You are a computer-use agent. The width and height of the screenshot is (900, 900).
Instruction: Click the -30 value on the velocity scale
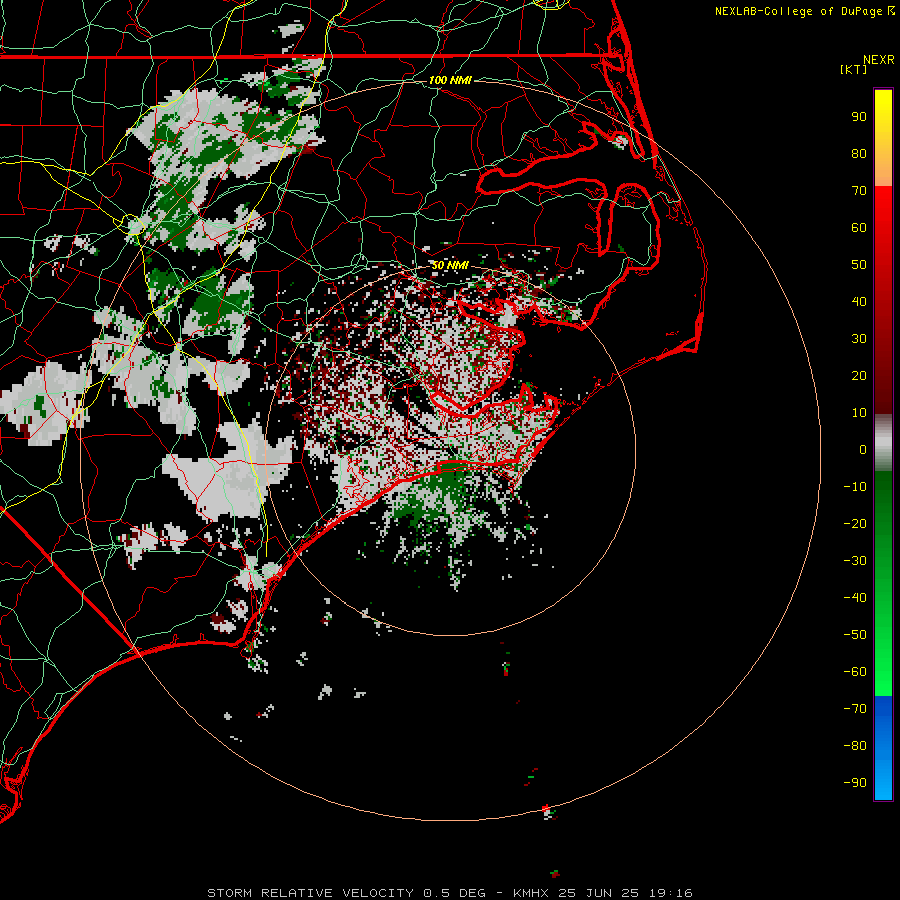point(855,561)
